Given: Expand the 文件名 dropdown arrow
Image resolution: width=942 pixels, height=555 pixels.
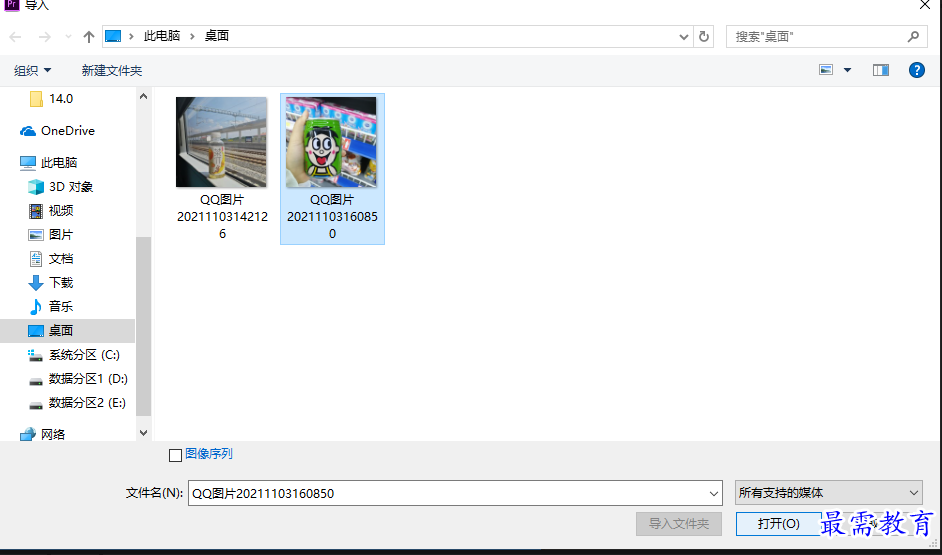Looking at the screenshot, I should pos(714,494).
